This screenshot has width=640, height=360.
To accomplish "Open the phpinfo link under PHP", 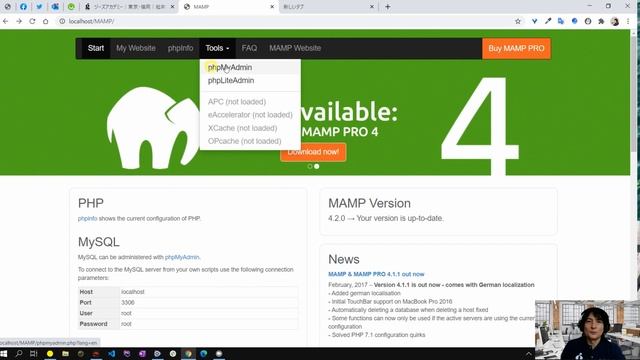I will (87, 218).
